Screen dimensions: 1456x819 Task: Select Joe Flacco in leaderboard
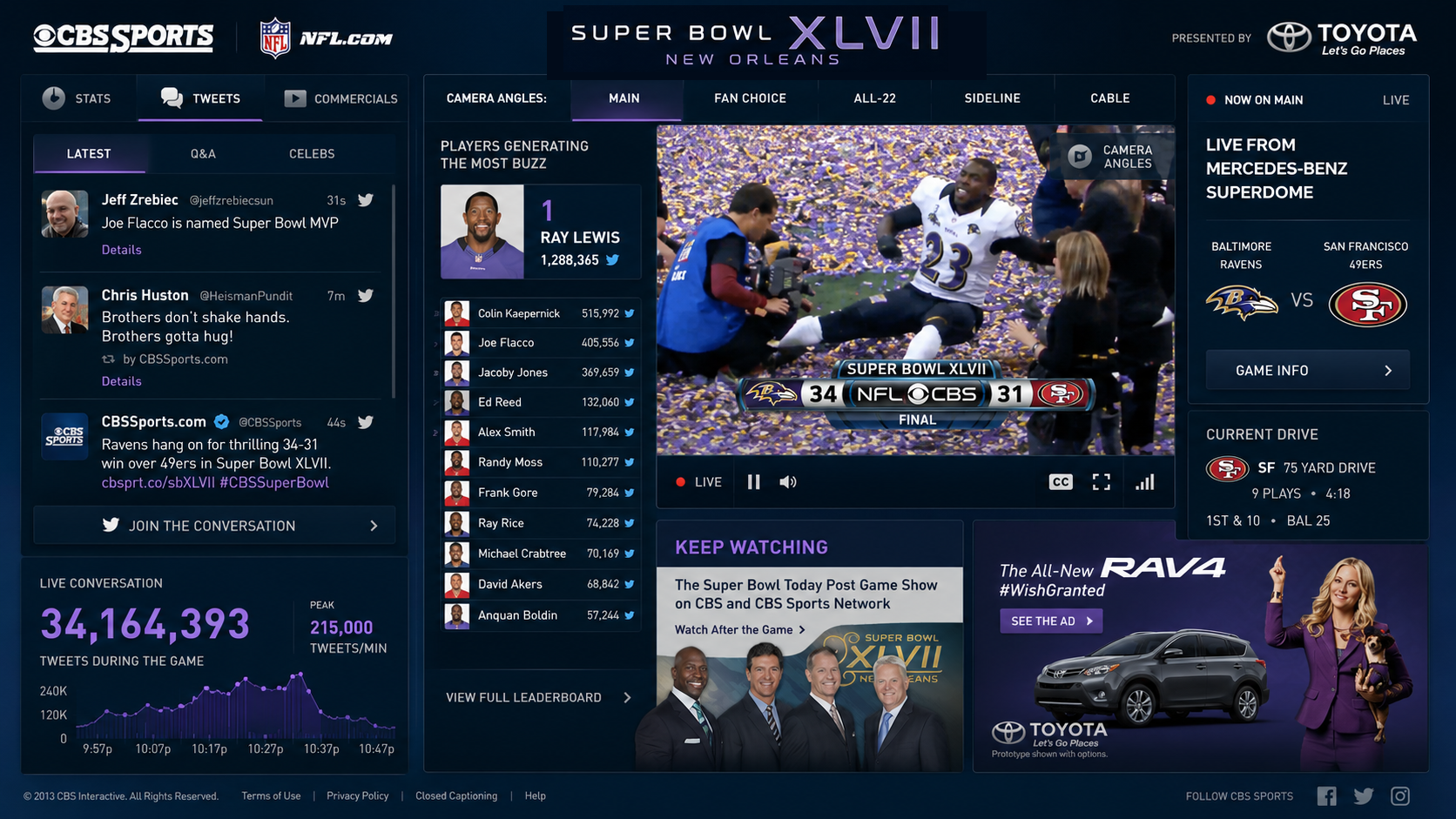(x=540, y=343)
